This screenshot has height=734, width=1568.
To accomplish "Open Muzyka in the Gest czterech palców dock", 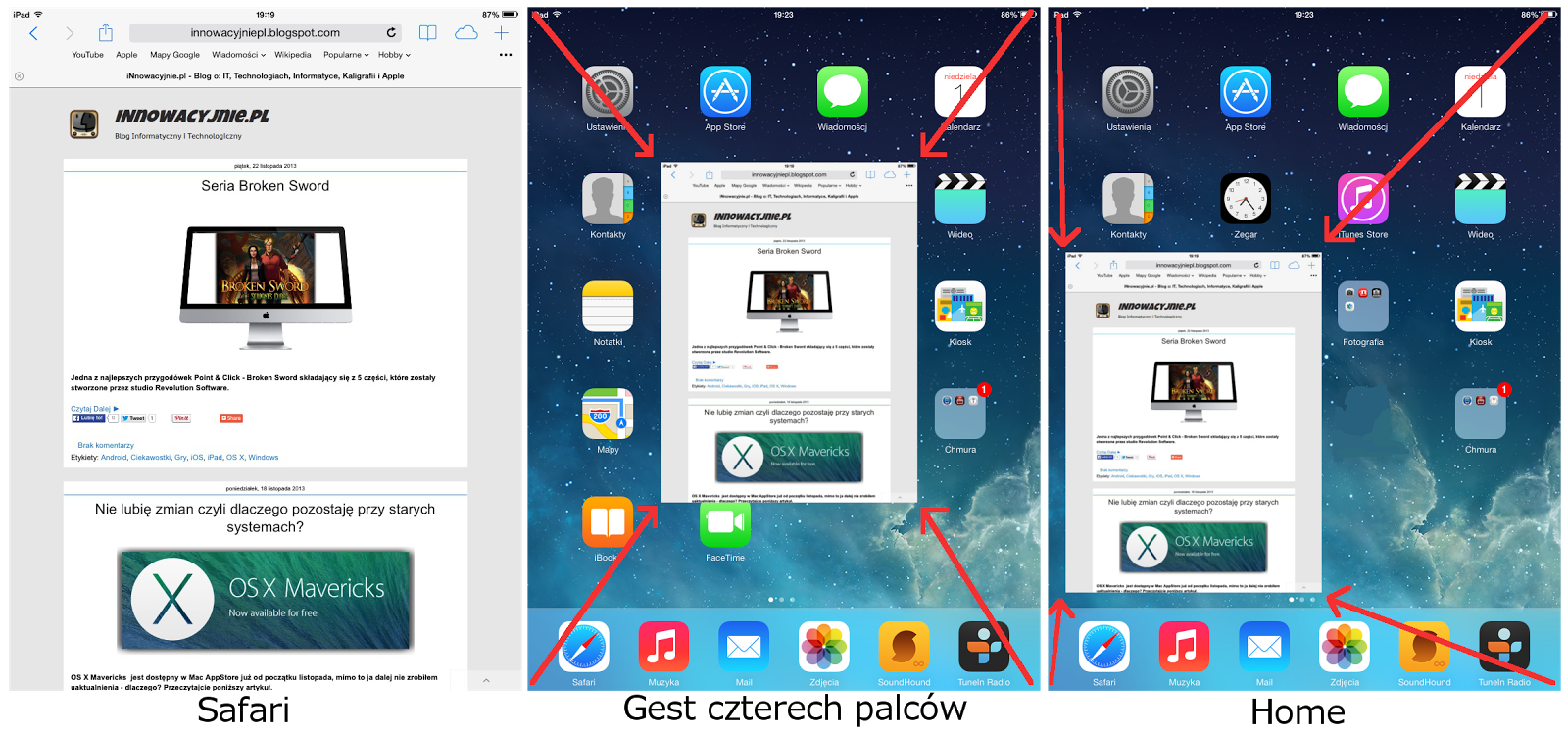I will [x=663, y=647].
